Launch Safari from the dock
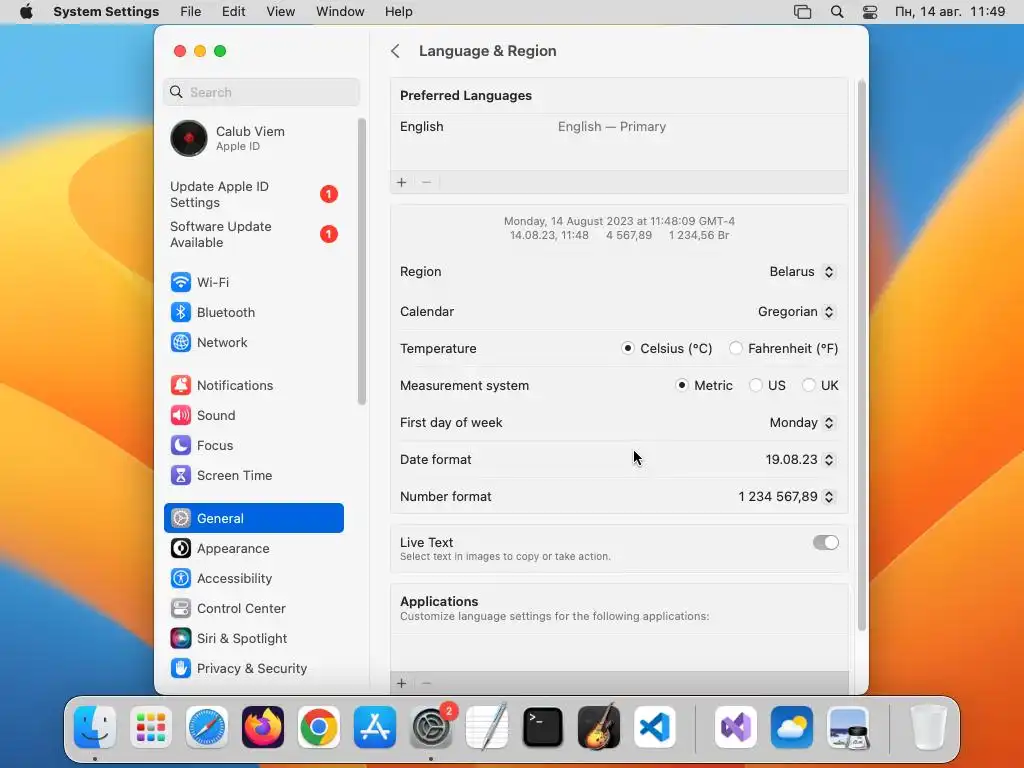 point(207,727)
